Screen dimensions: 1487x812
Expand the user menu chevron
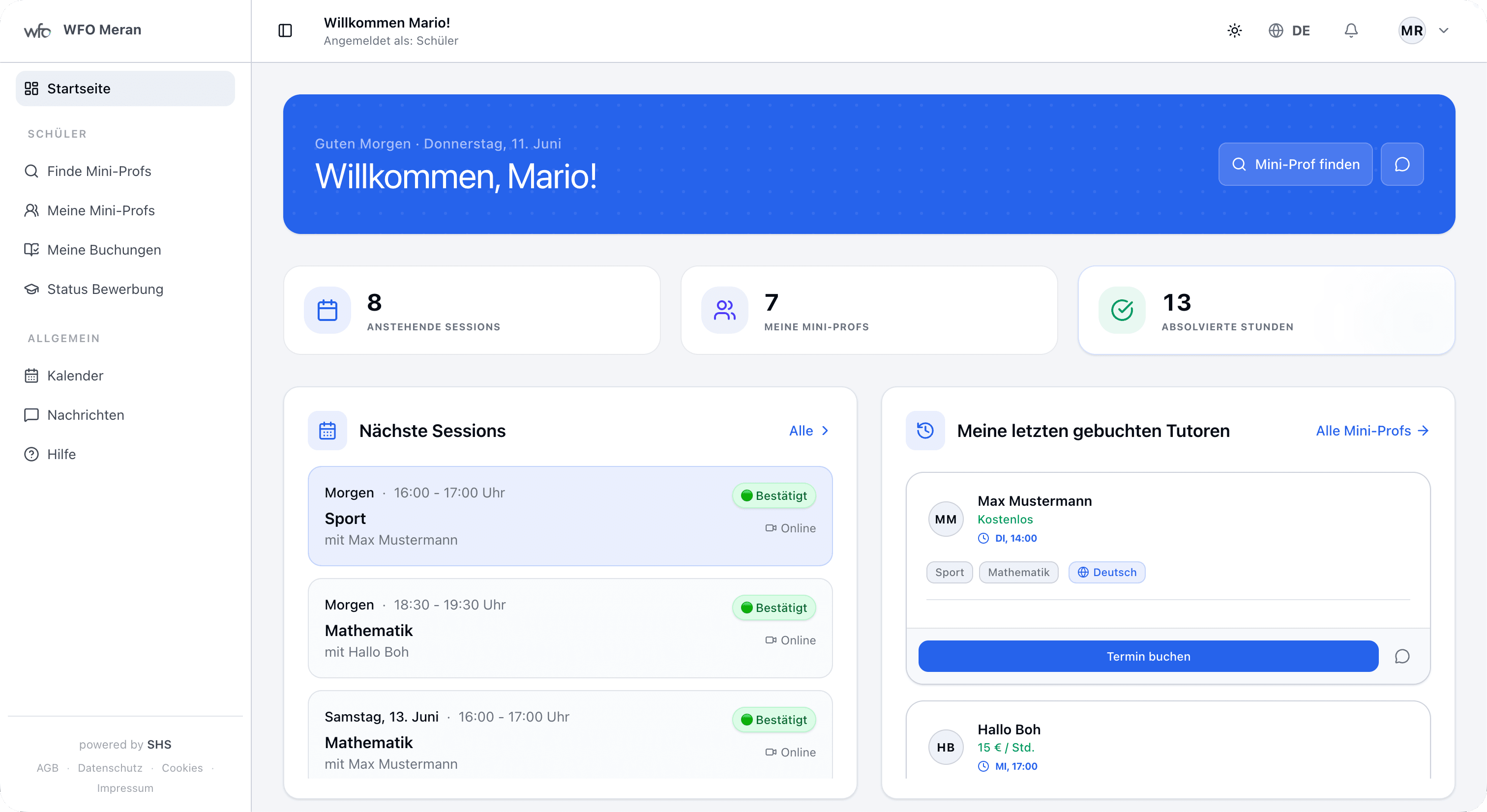point(1443,30)
